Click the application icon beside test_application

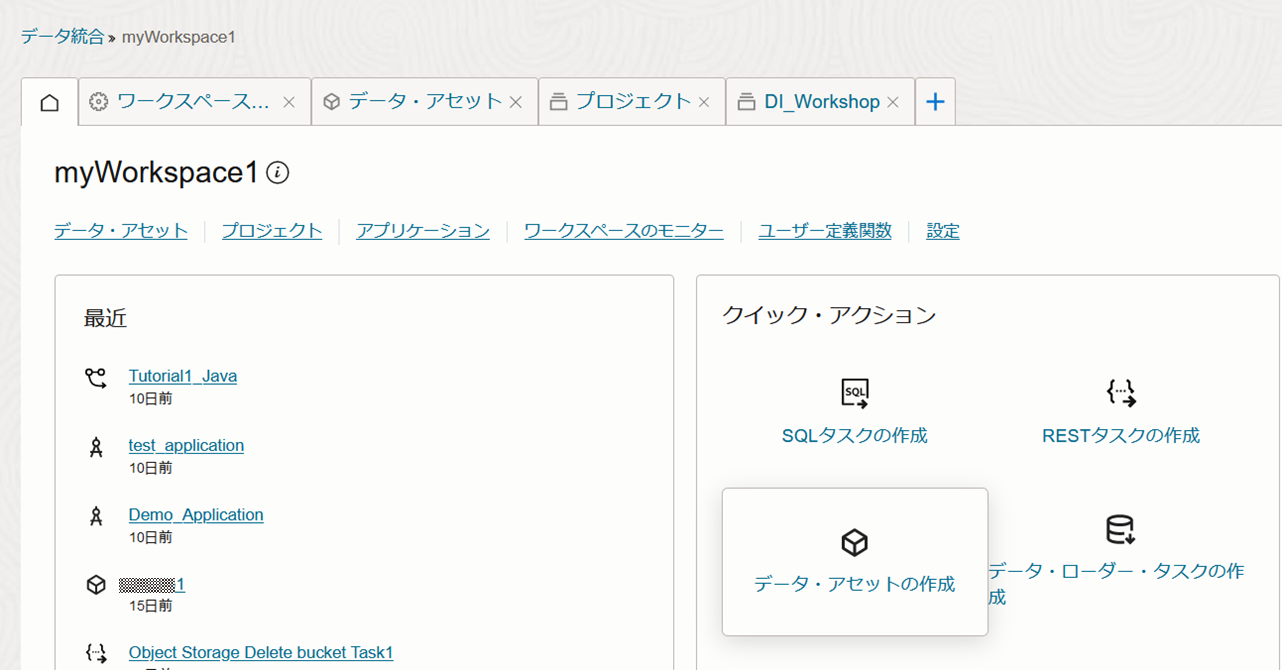[96, 447]
